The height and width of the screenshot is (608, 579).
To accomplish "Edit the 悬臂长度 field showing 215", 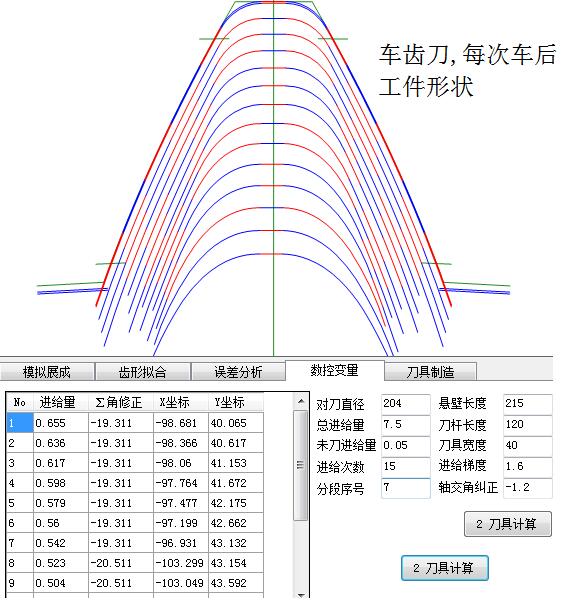I will pos(527,404).
